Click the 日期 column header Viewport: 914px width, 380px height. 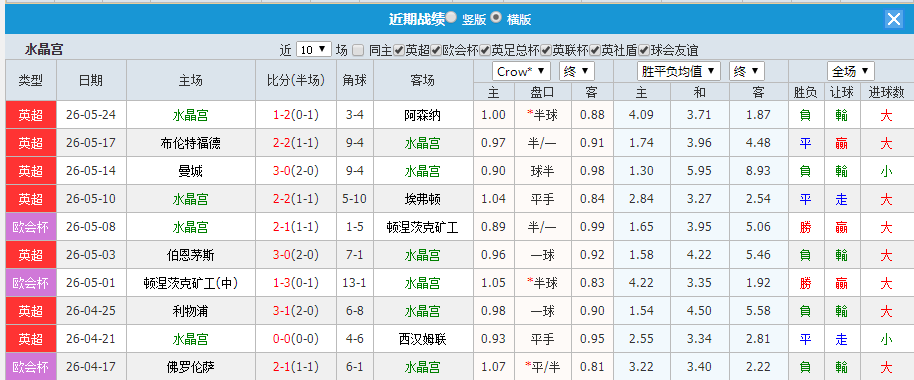click(x=91, y=80)
